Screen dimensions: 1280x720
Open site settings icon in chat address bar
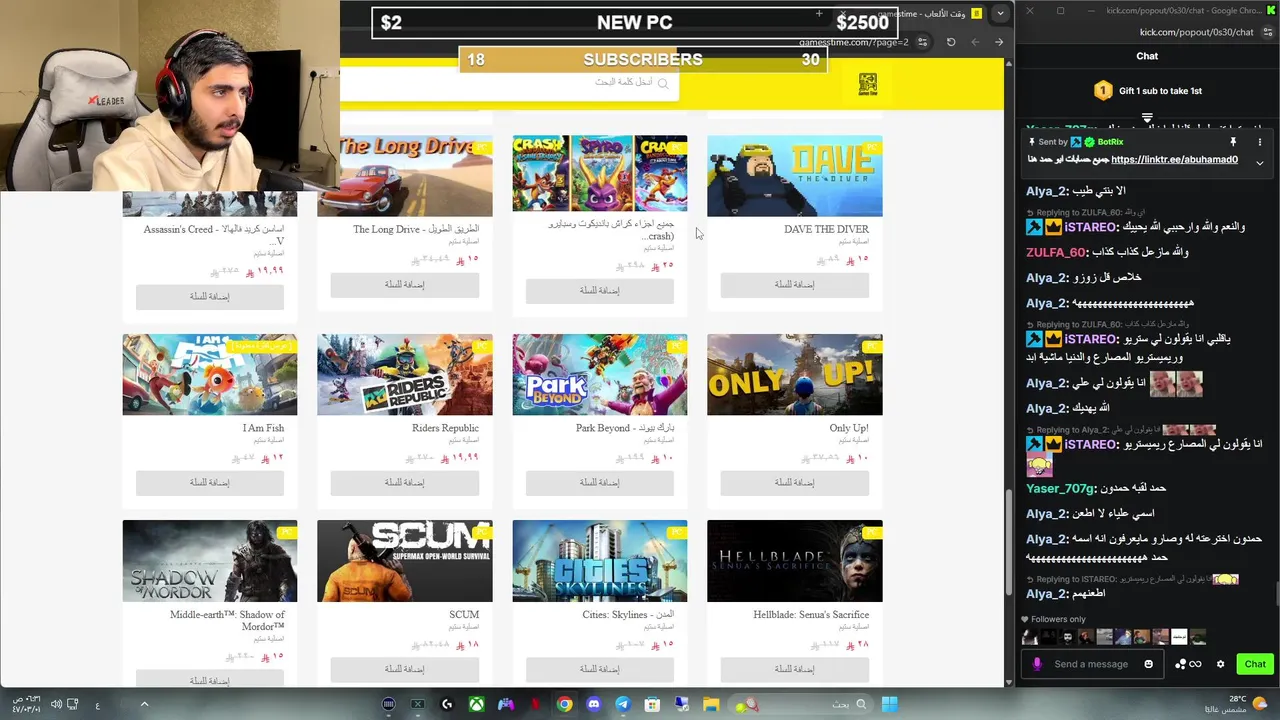[x=1267, y=32]
